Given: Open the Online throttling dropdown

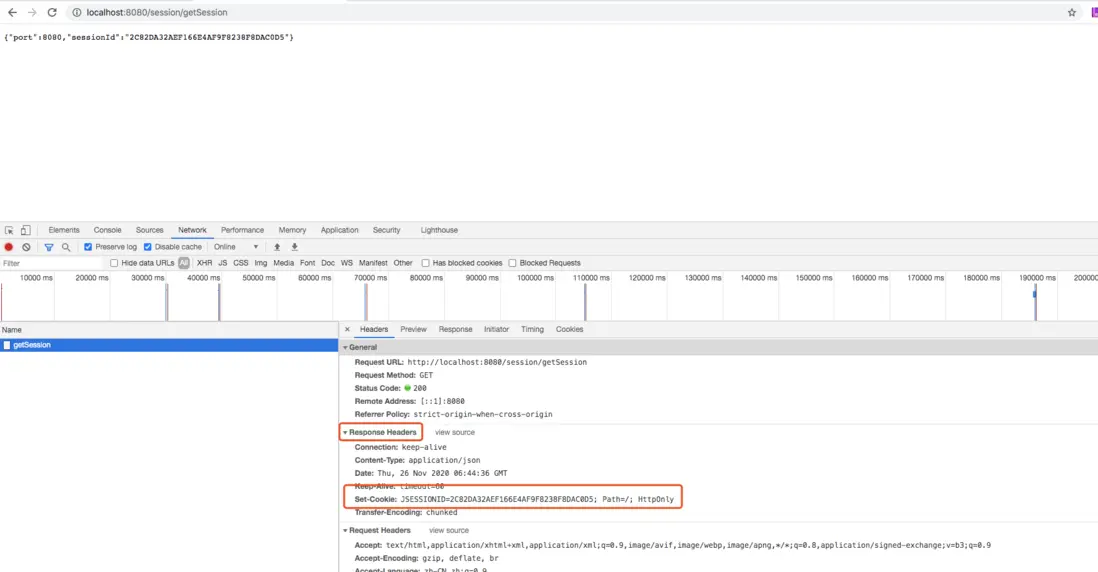Looking at the screenshot, I should [x=236, y=247].
